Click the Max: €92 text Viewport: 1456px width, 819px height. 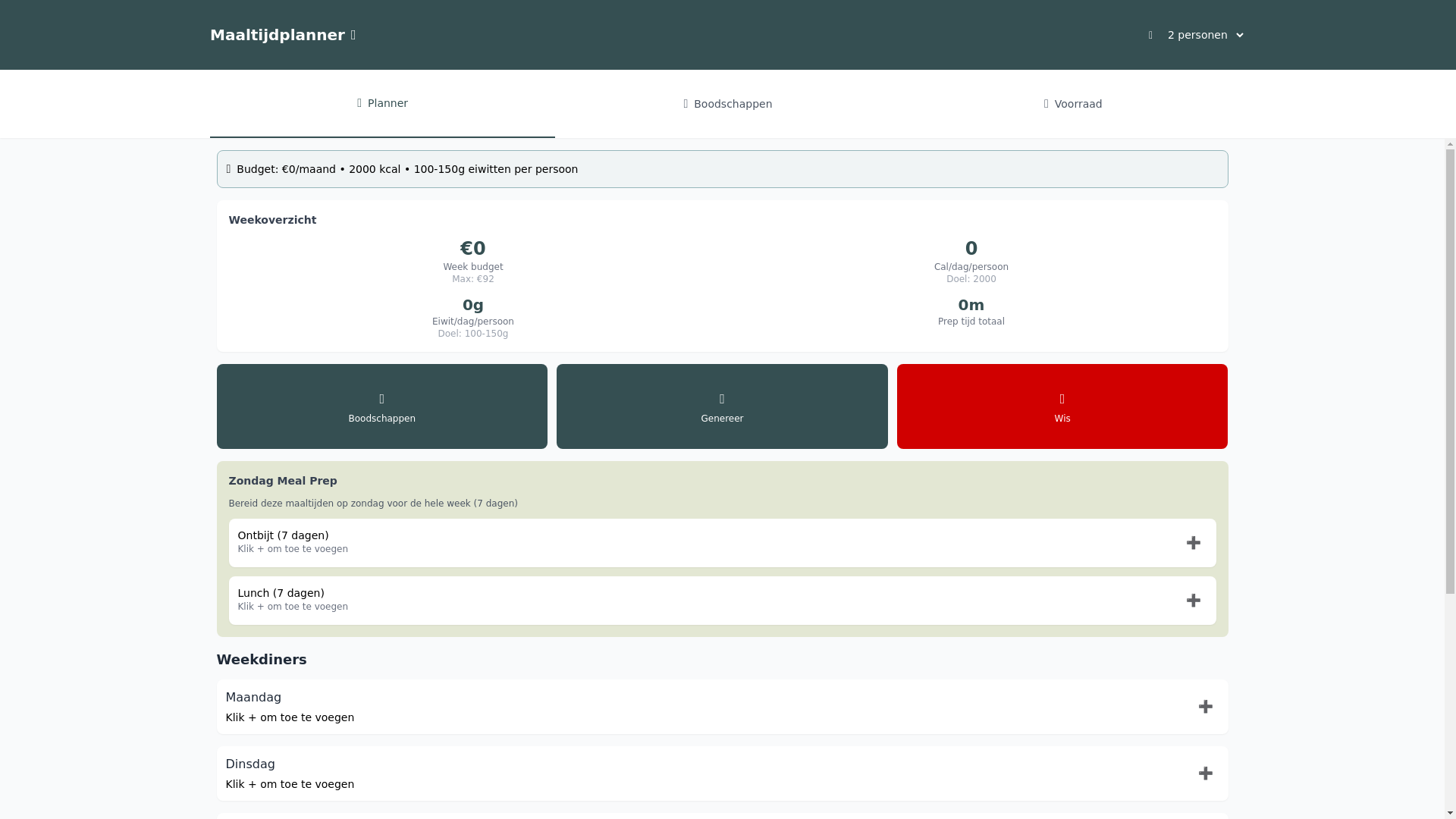[x=473, y=279]
